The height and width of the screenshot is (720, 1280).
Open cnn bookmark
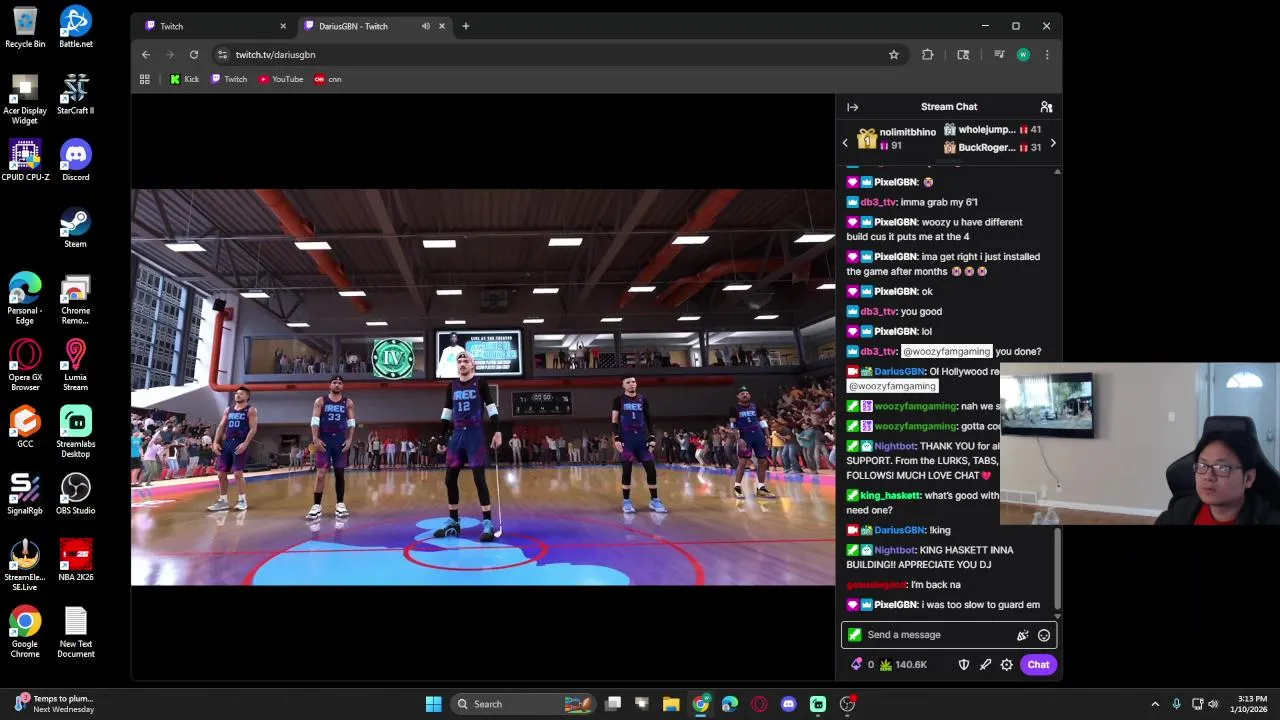(328, 79)
